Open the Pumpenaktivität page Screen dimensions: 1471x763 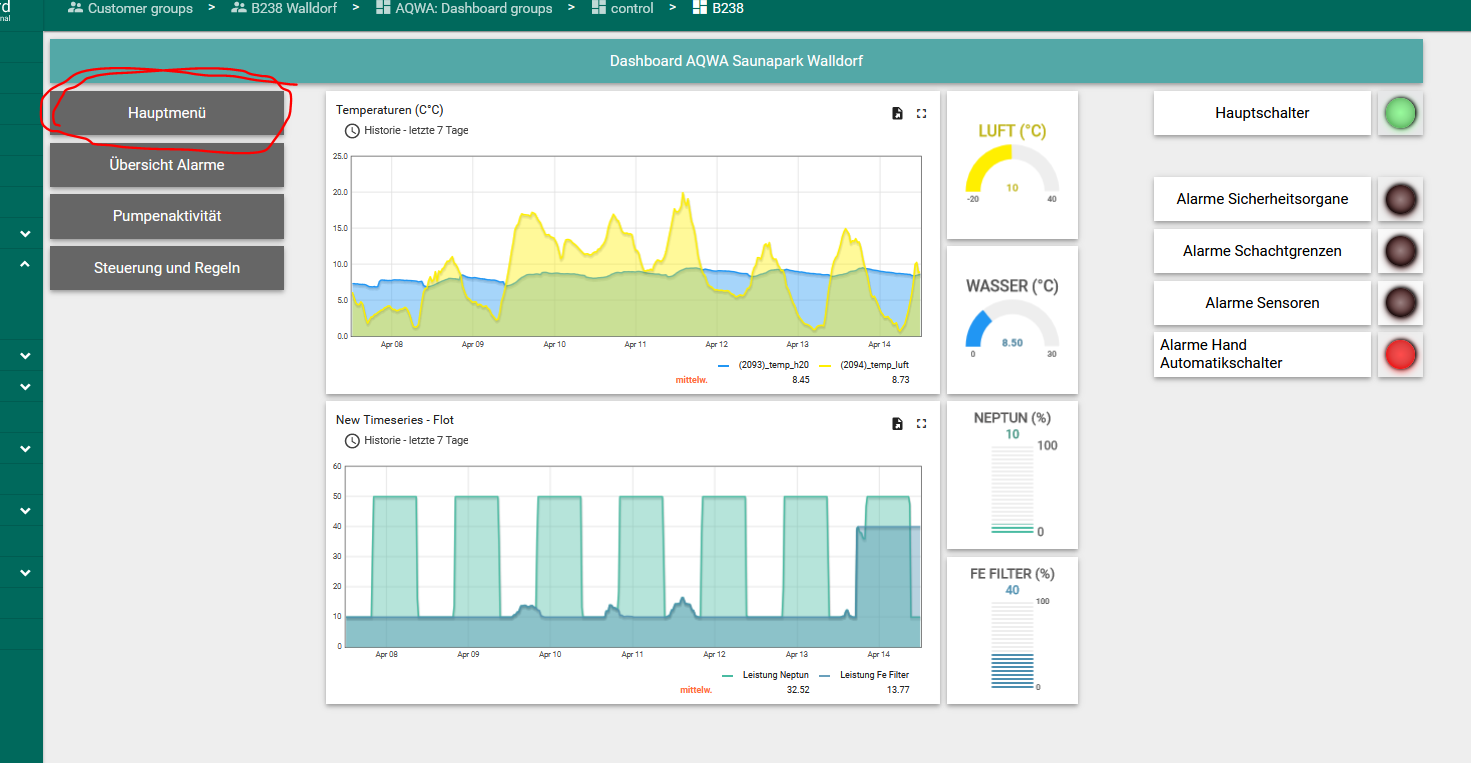[x=166, y=216]
